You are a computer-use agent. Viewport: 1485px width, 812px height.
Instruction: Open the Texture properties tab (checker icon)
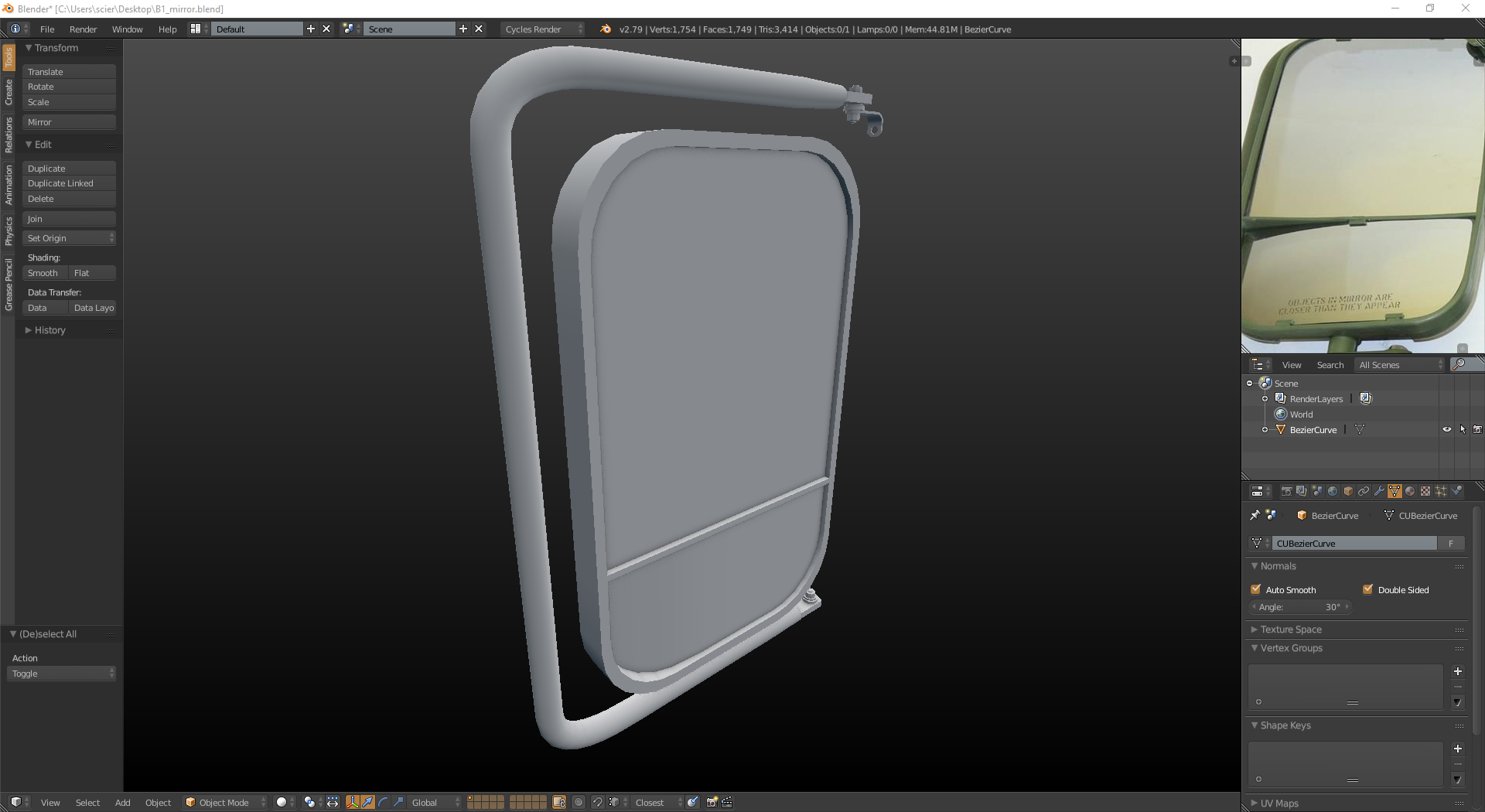[x=1425, y=491]
